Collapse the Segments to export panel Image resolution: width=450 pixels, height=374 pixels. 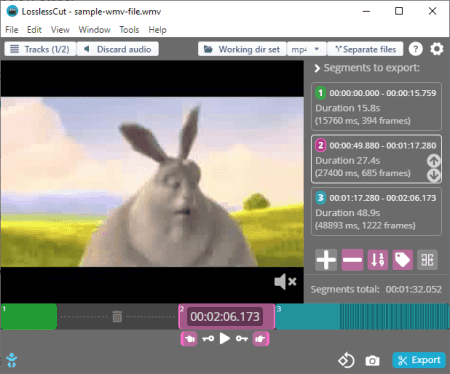[x=317, y=68]
